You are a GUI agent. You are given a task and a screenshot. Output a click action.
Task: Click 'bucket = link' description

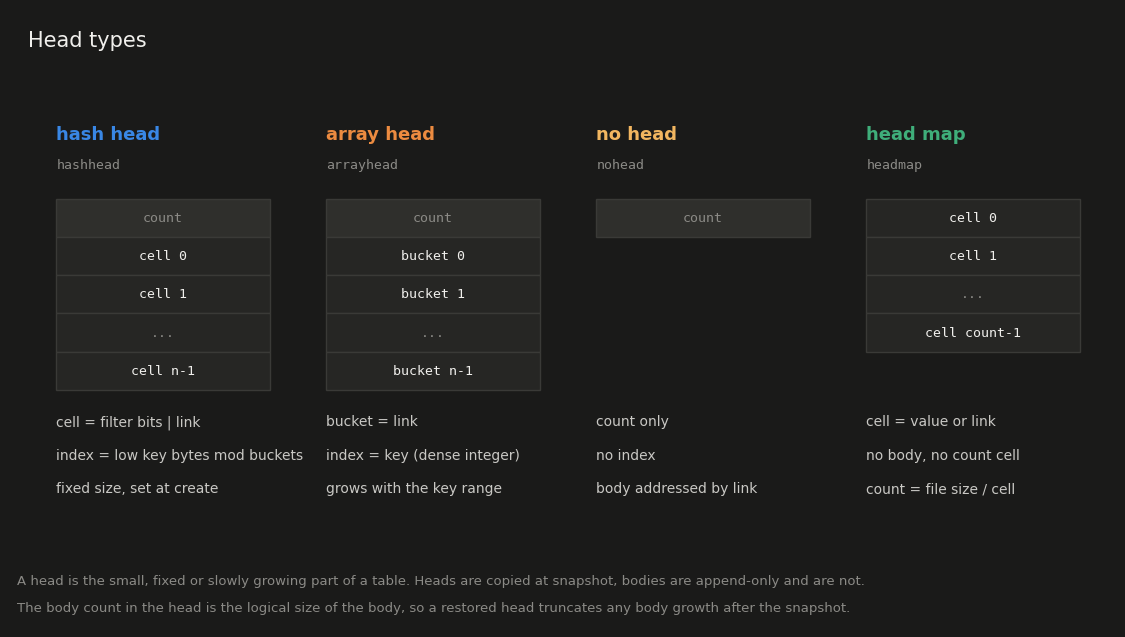point(372,422)
